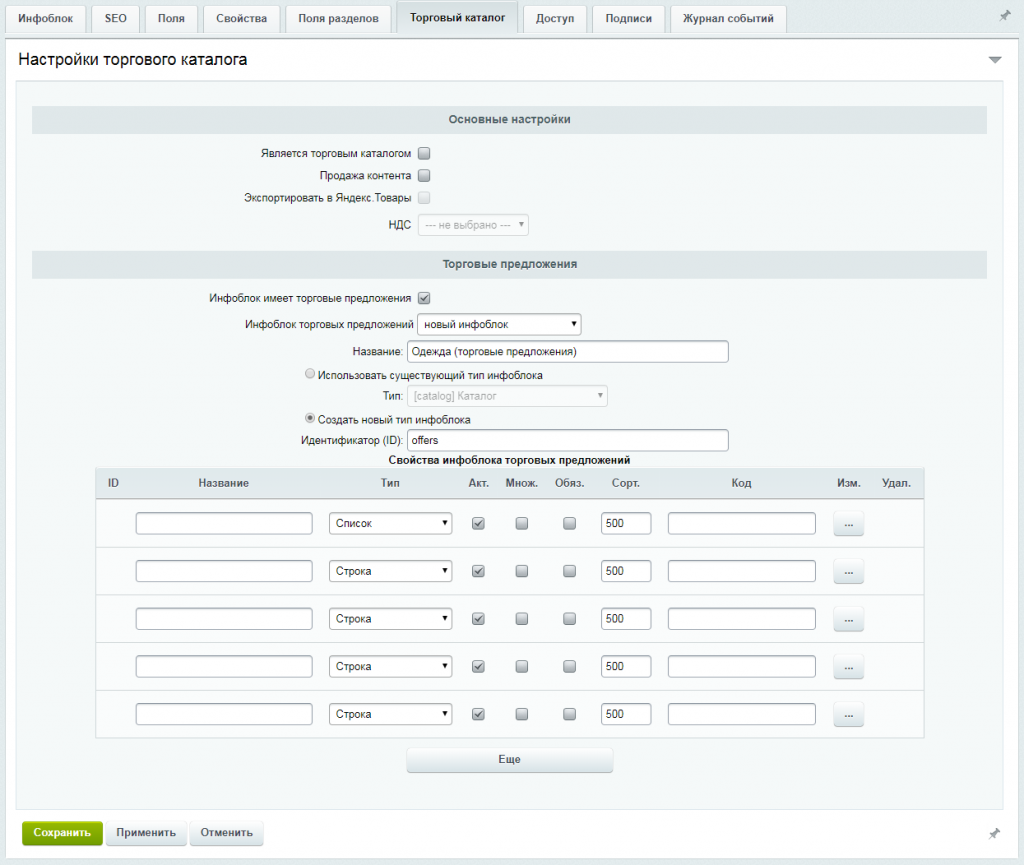
Task: Open the Свойства tab
Action: click(242, 18)
